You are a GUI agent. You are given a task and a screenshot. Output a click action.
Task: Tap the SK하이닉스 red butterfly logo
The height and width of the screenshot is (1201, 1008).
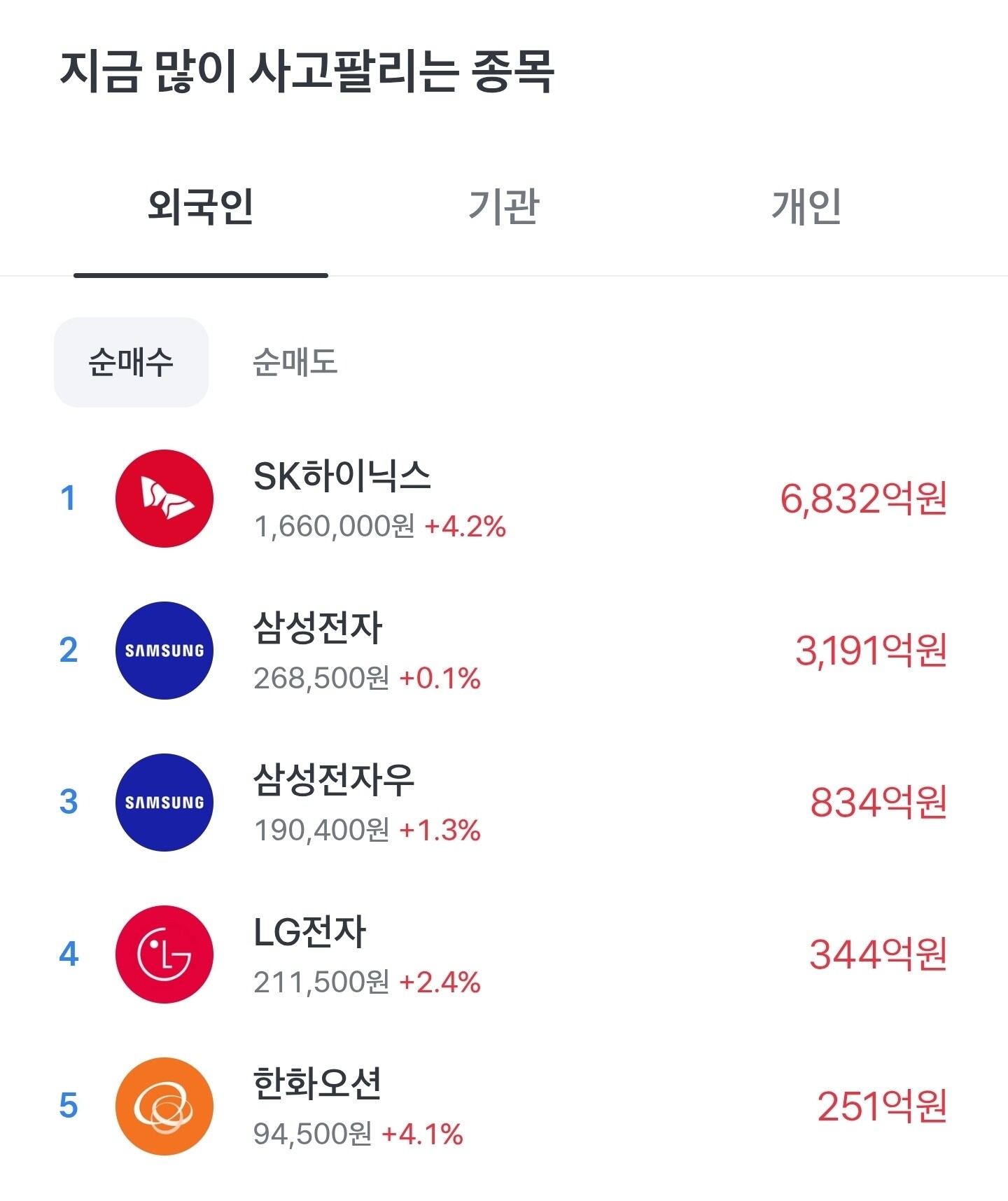pyautogui.click(x=164, y=499)
